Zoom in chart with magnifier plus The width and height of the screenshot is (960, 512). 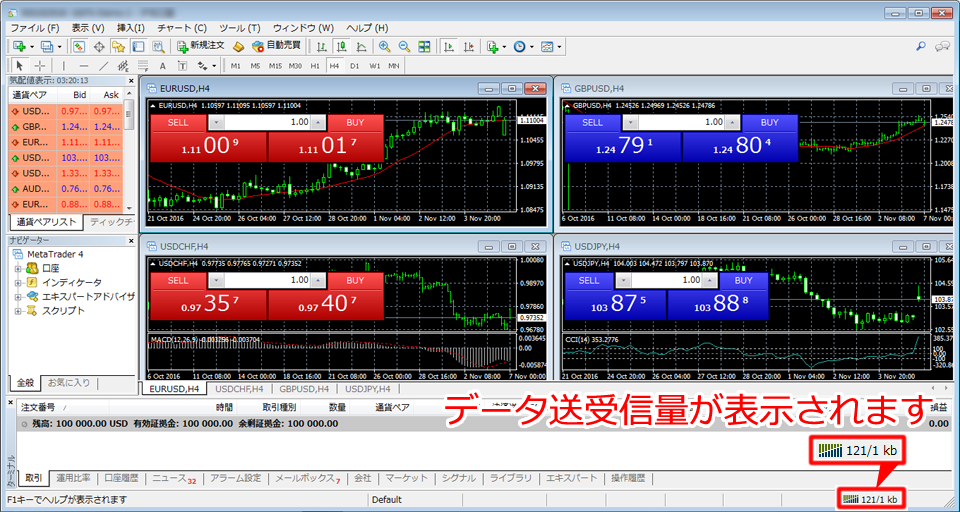pos(384,46)
